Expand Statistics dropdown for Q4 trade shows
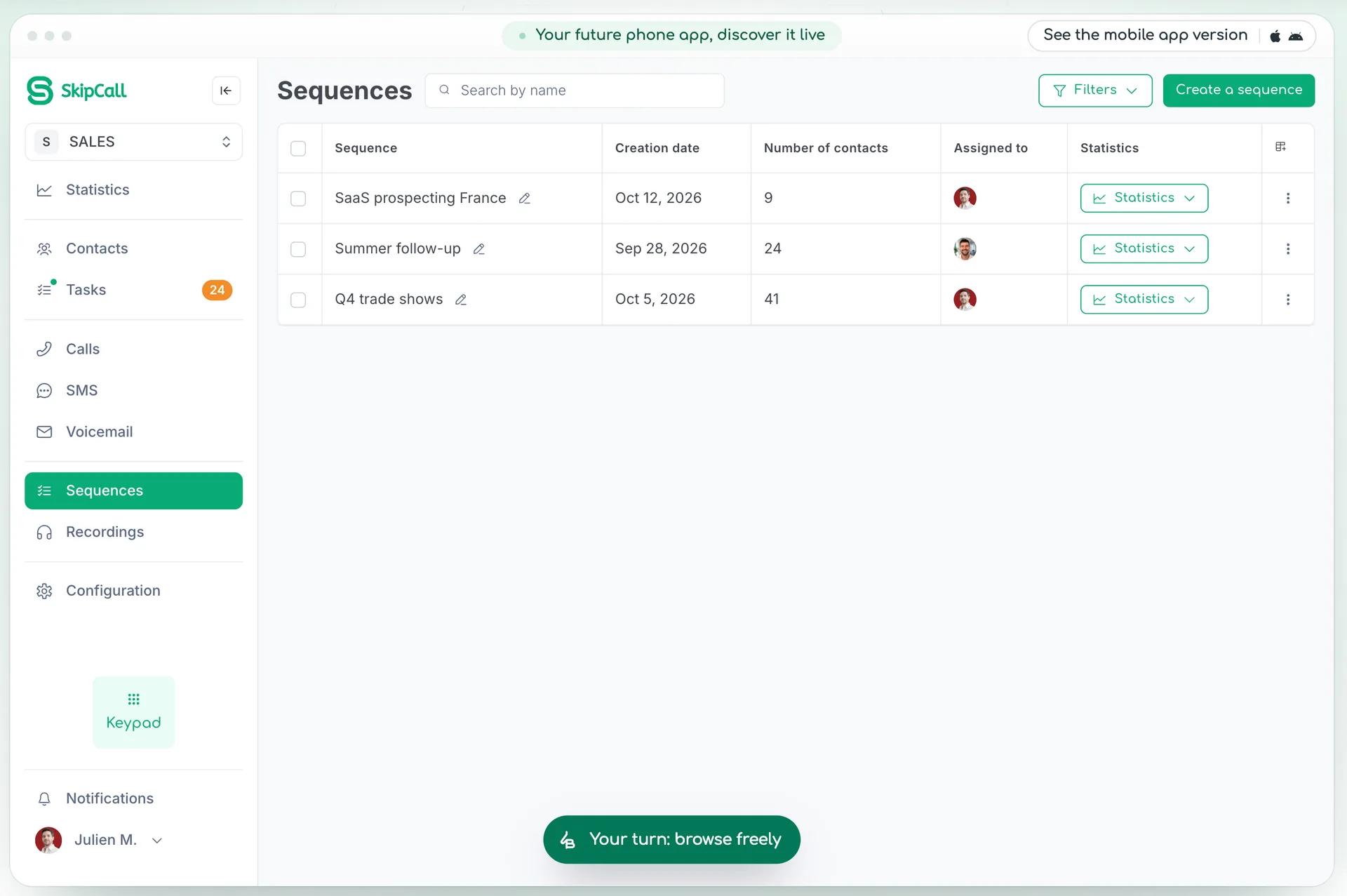The height and width of the screenshot is (896, 1347). (x=1144, y=299)
